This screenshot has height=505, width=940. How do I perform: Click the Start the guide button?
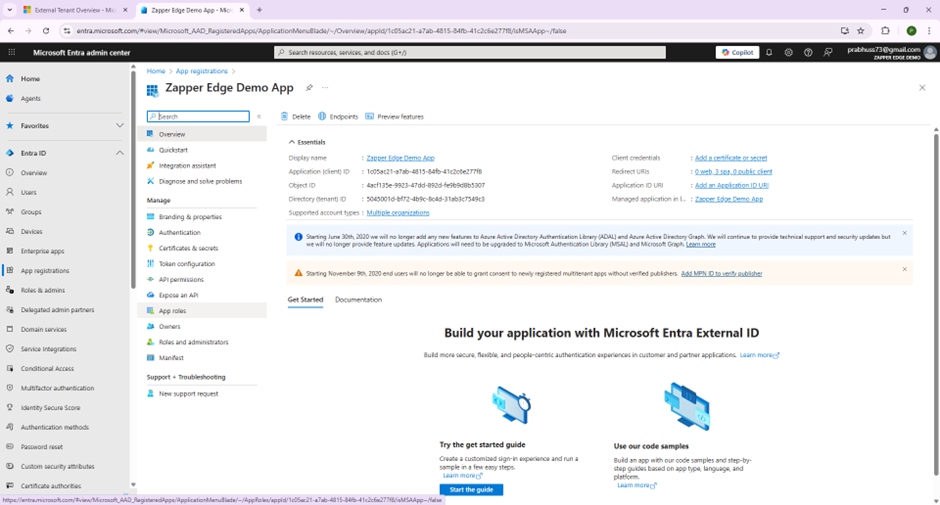pos(471,489)
